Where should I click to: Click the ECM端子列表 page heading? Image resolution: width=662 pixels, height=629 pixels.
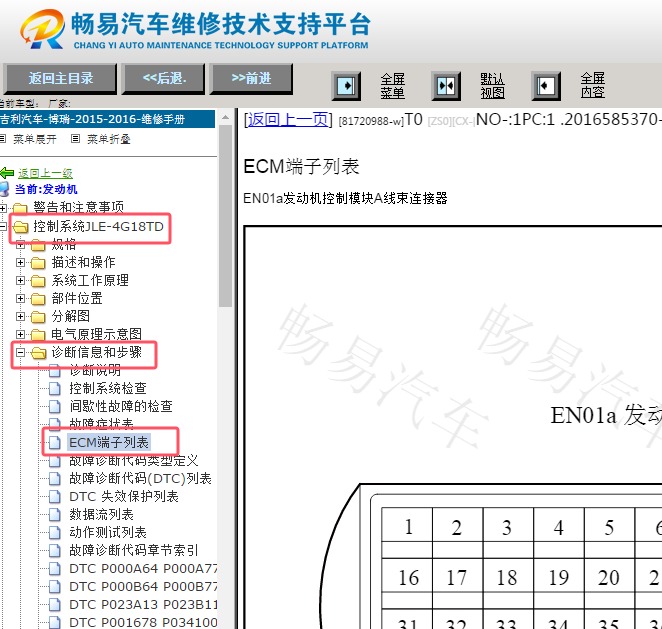coord(301,166)
